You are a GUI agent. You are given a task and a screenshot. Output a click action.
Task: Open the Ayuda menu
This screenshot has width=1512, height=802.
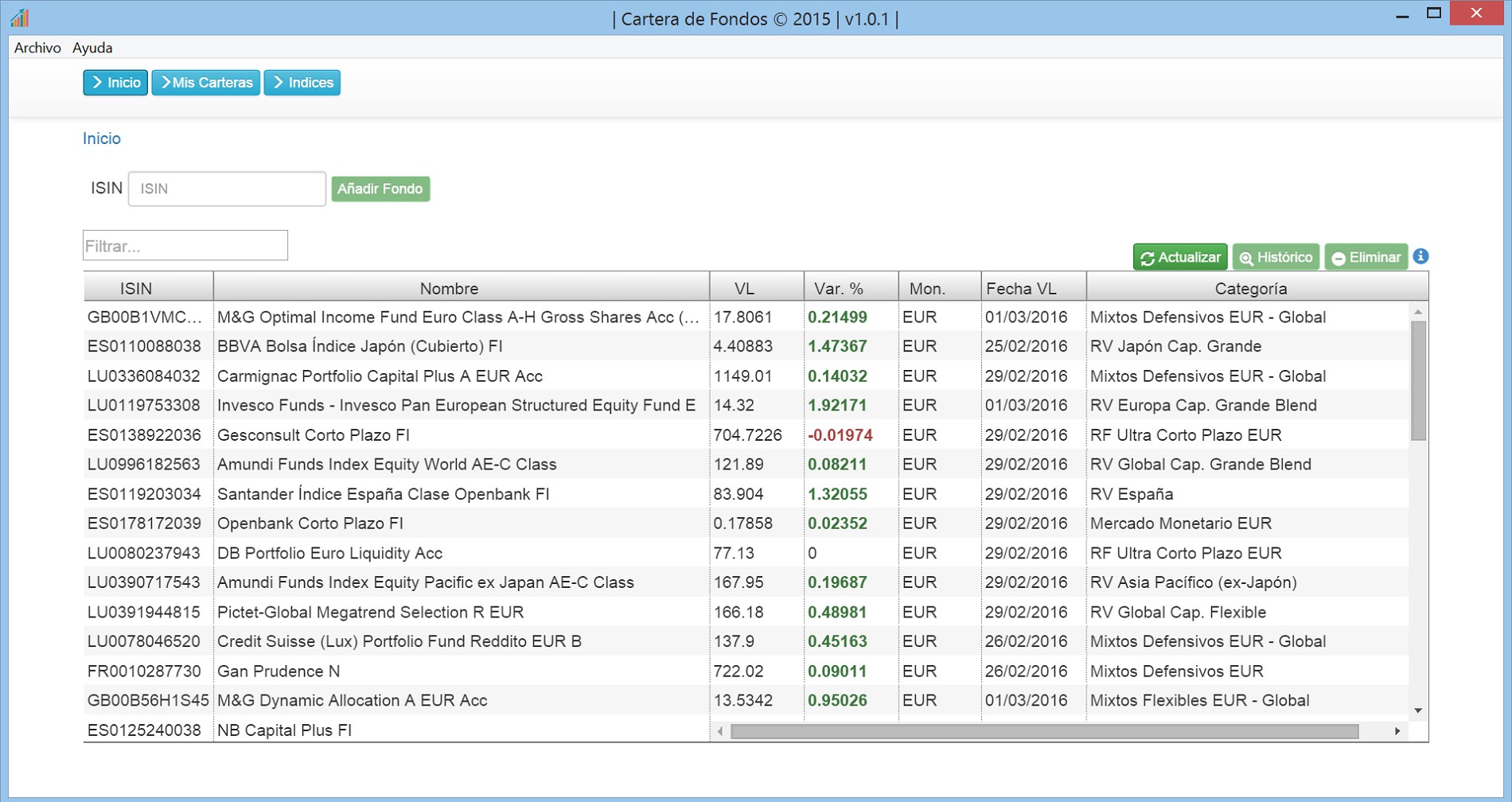coord(92,48)
